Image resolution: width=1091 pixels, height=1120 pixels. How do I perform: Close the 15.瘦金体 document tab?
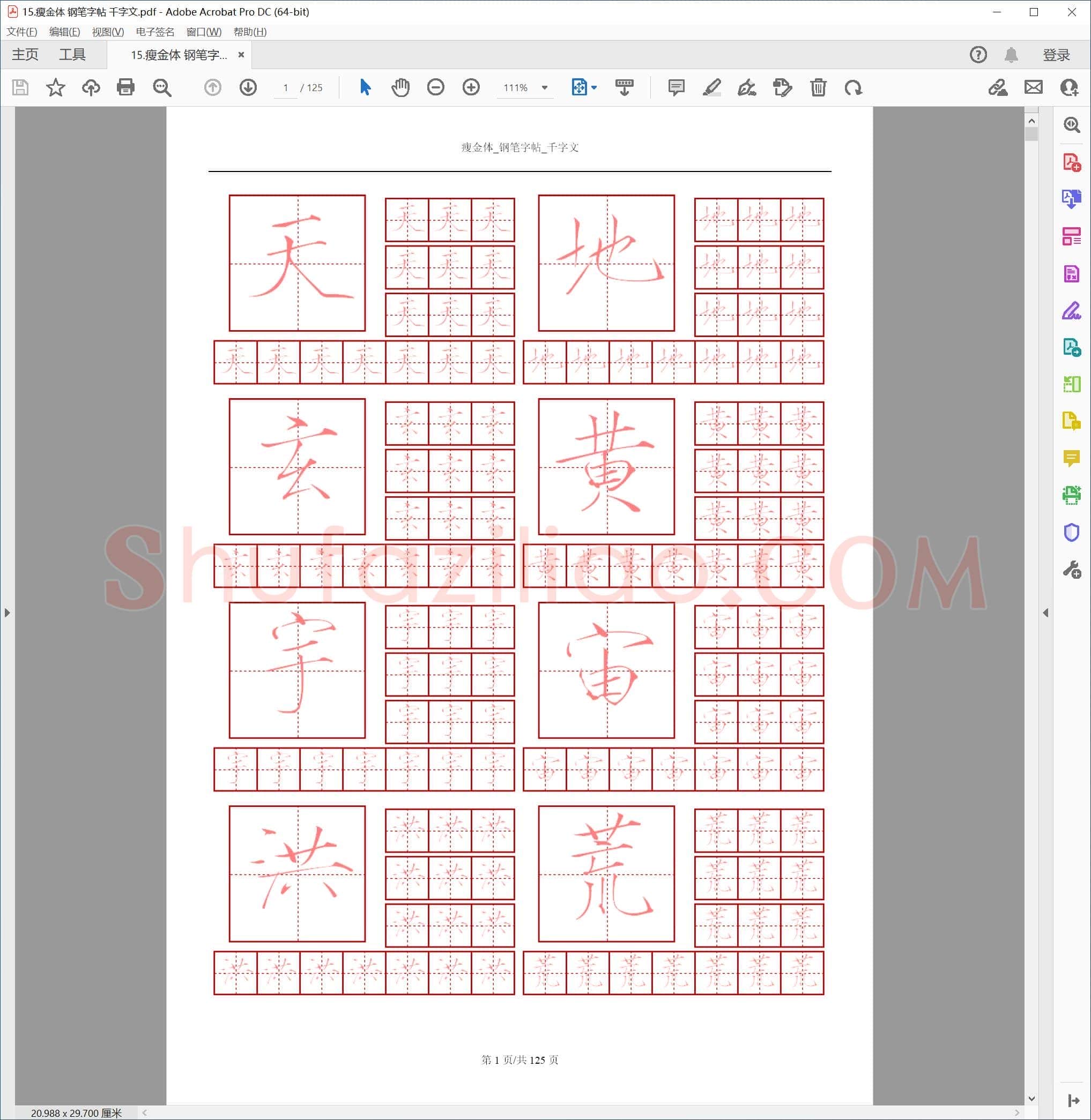coord(241,55)
